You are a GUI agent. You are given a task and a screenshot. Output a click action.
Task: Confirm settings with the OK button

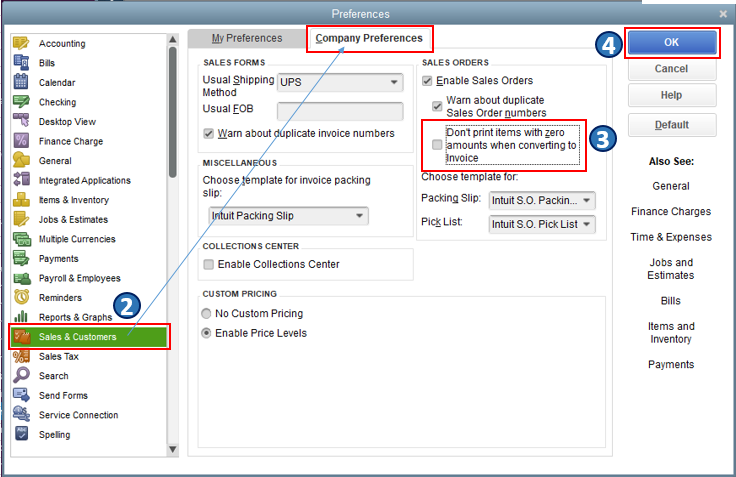click(x=672, y=42)
